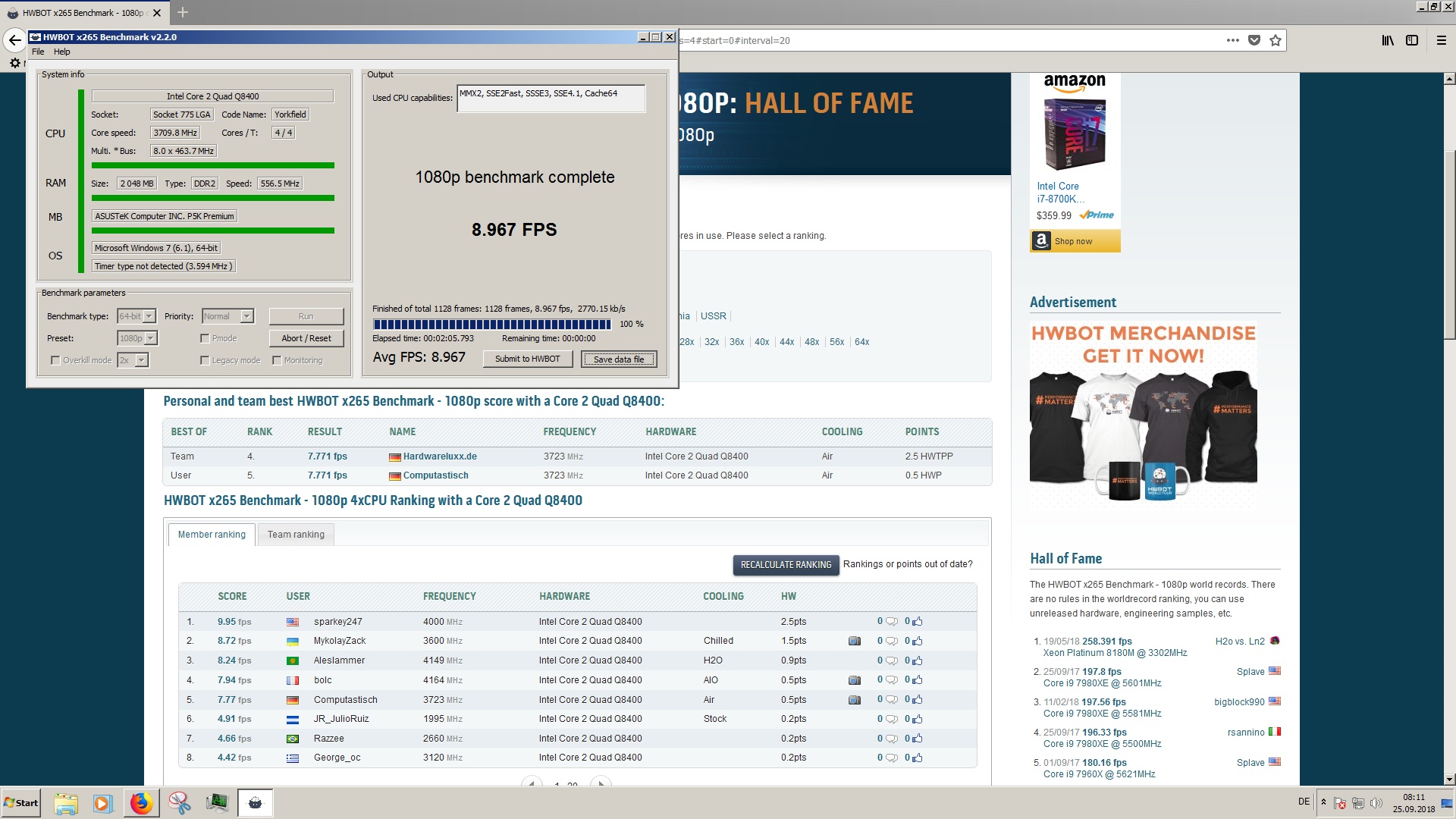Click the browser vertical scrollbar thumb
Viewport: 1456px width, 819px height.
coord(1449,245)
